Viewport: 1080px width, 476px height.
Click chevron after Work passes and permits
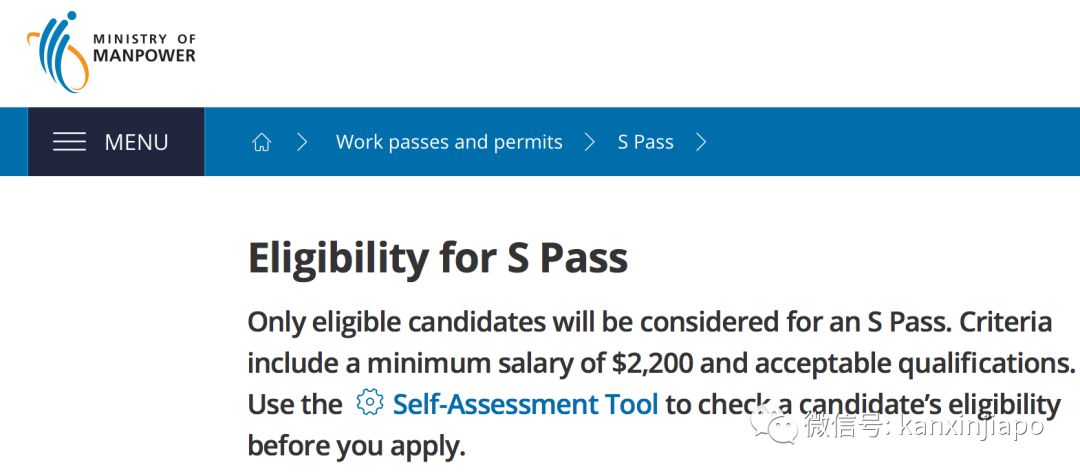point(590,142)
